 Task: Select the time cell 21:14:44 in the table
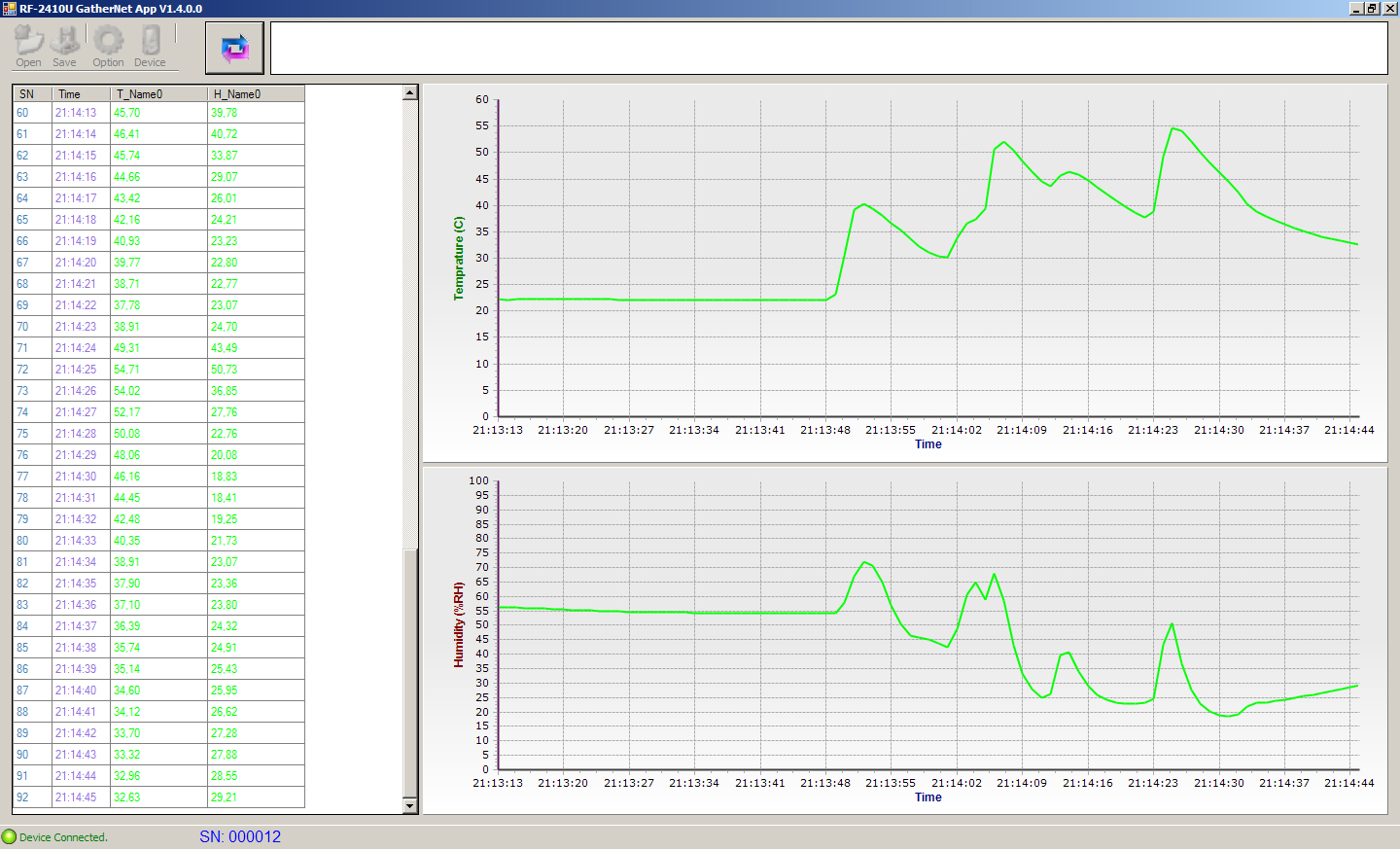(81, 776)
